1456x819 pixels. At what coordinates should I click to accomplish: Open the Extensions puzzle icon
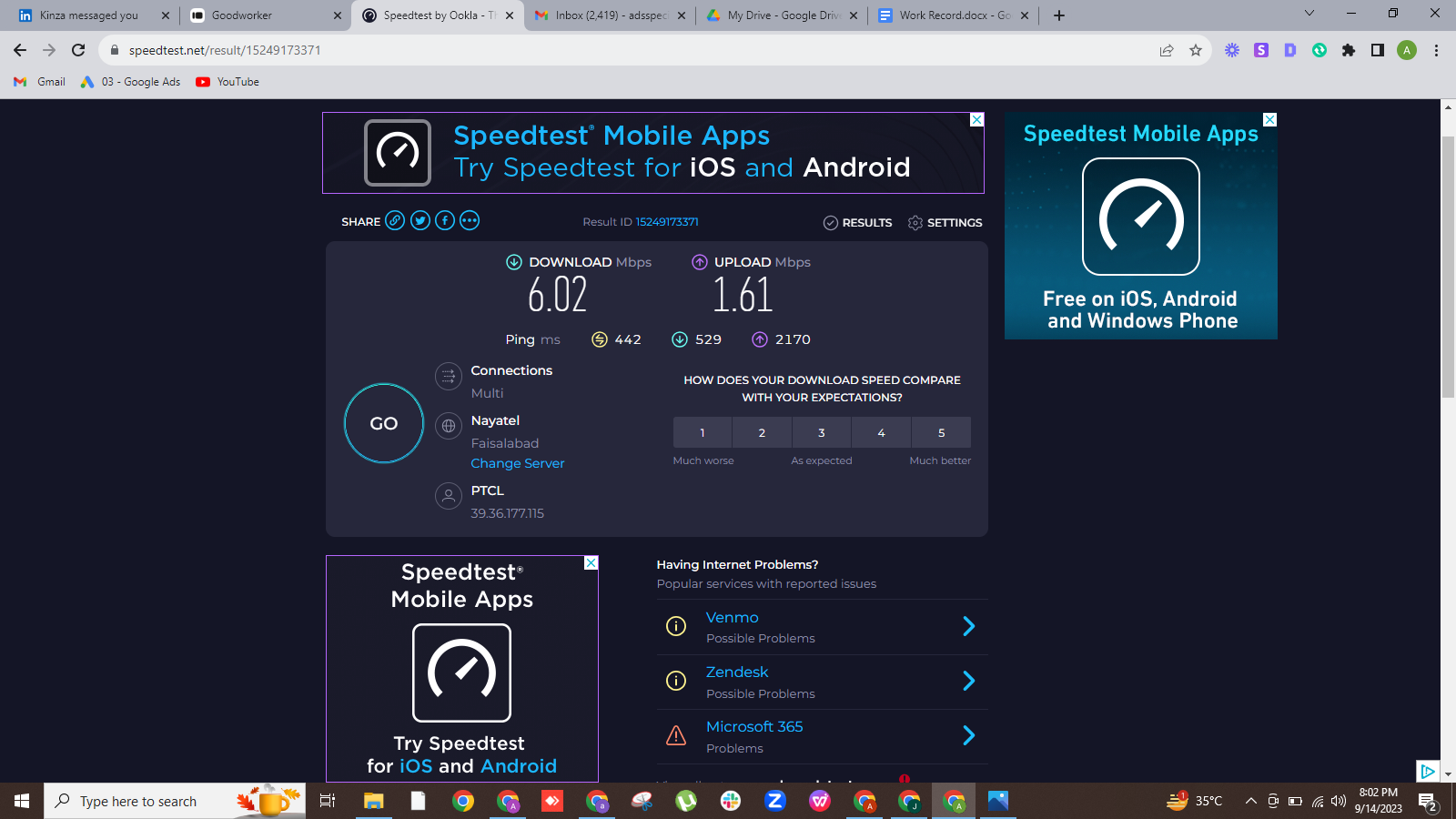[1349, 50]
